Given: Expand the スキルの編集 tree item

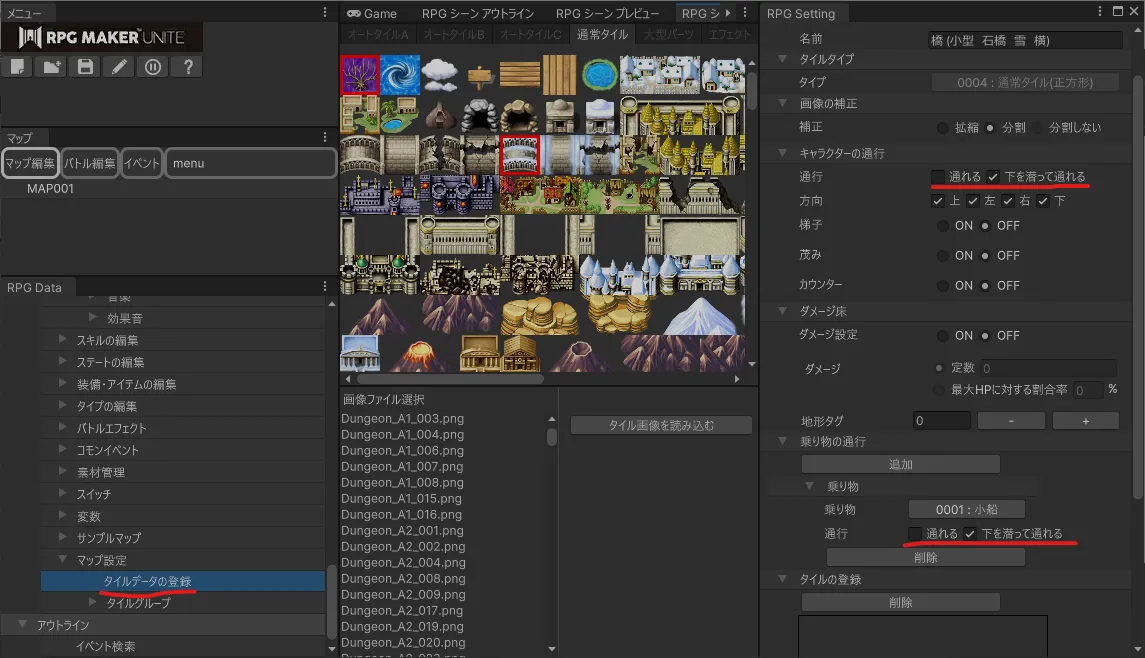Looking at the screenshot, I should pyautogui.click(x=65, y=341).
